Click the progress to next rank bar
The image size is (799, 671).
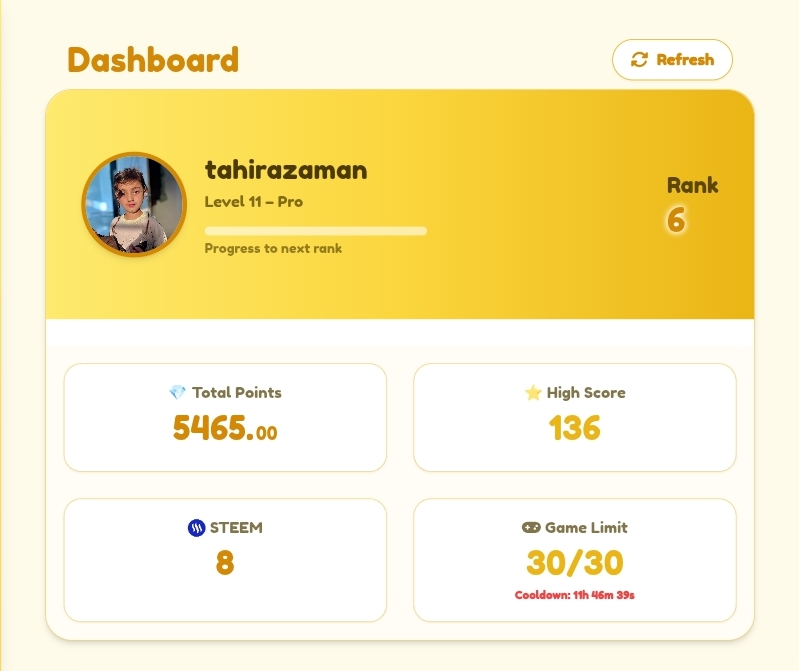point(316,231)
